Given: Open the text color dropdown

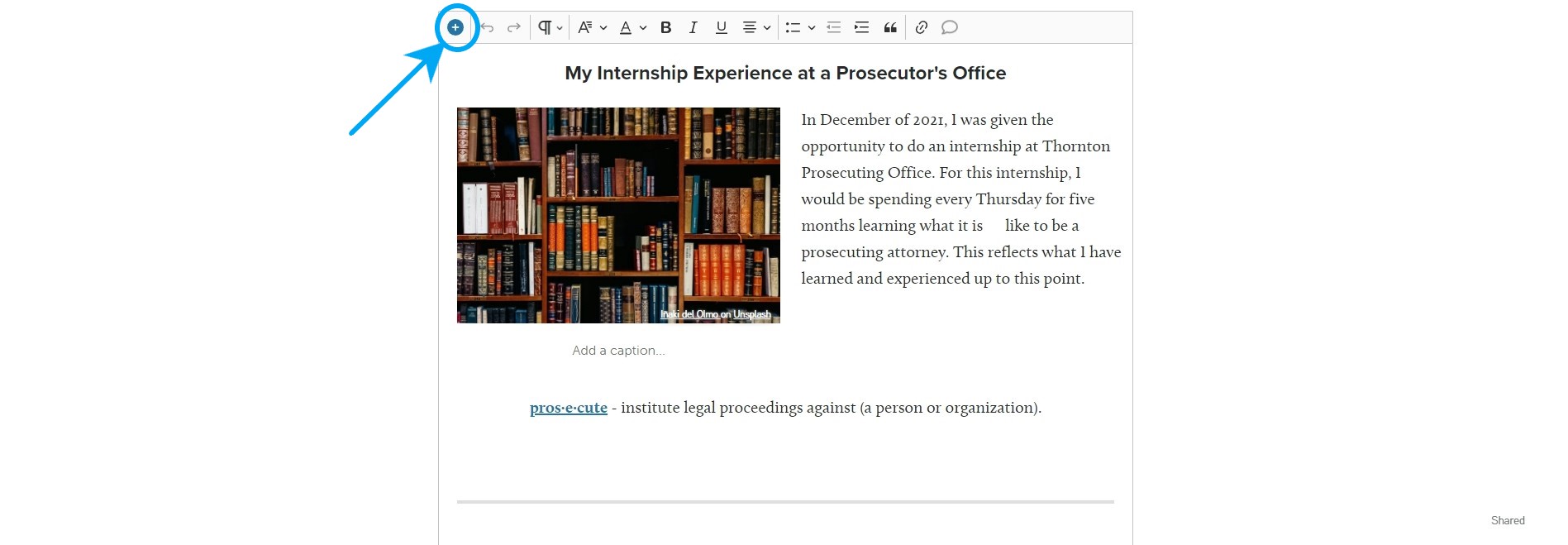Looking at the screenshot, I should (632, 27).
